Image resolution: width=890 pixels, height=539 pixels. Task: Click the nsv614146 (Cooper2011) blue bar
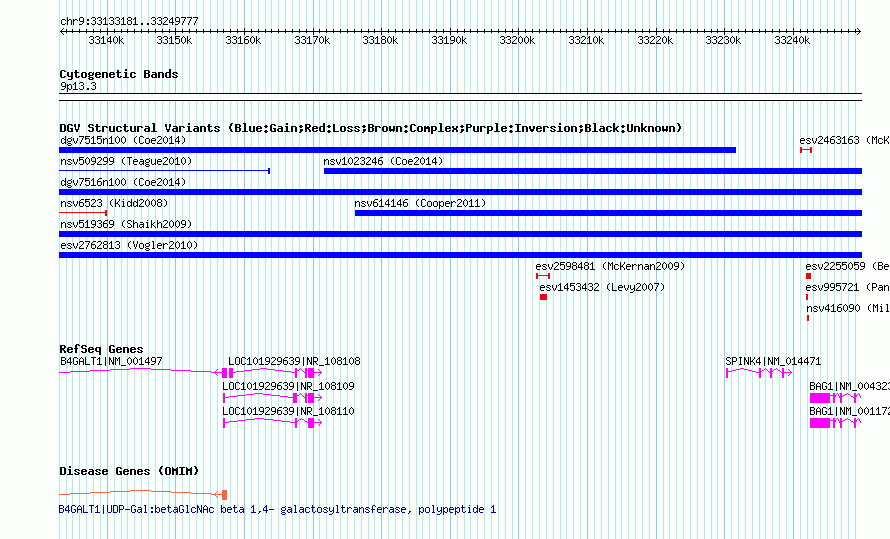pos(608,213)
